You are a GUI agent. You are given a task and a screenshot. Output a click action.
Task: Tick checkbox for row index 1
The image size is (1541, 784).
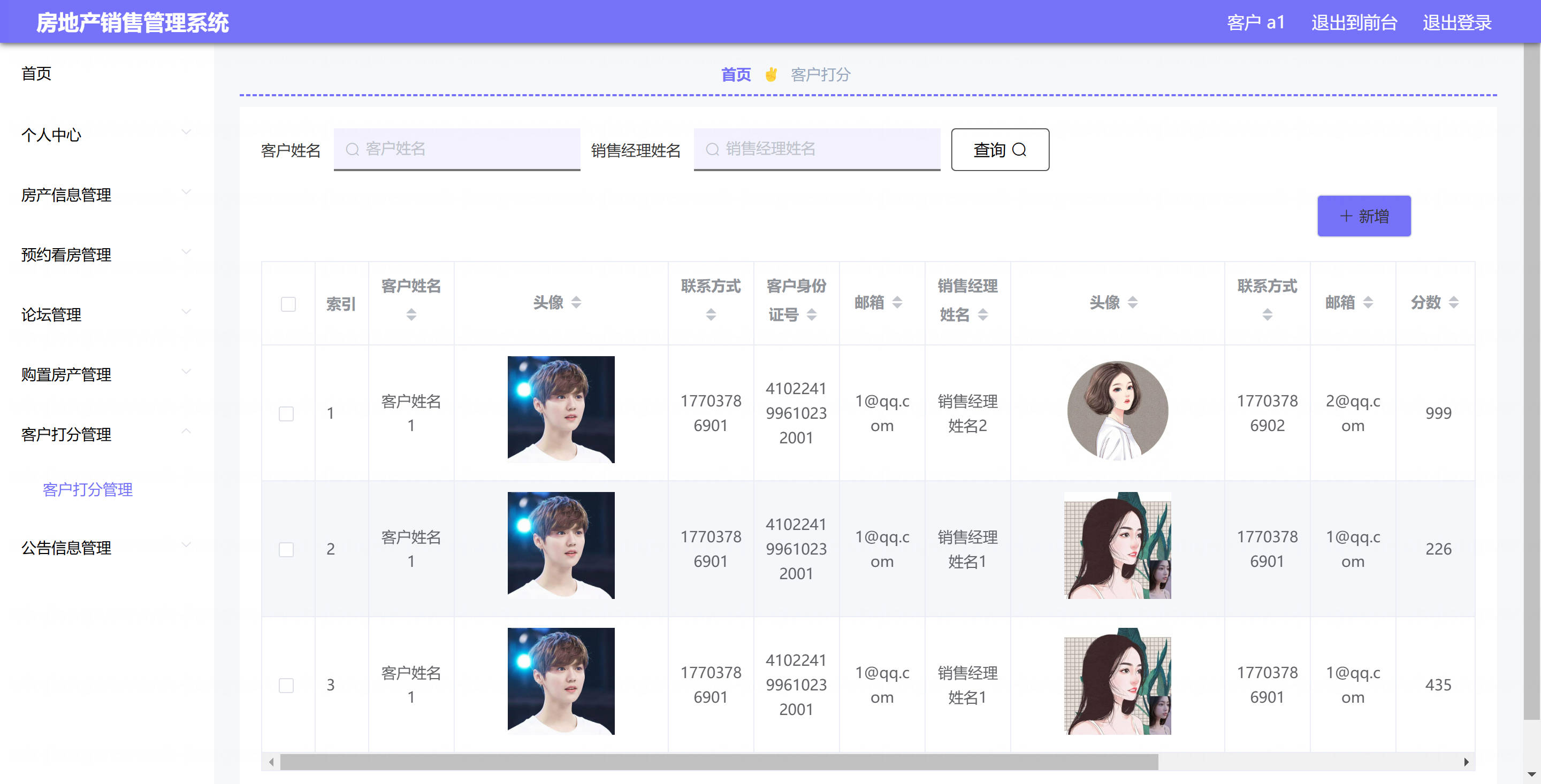click(x=287, y=413)
